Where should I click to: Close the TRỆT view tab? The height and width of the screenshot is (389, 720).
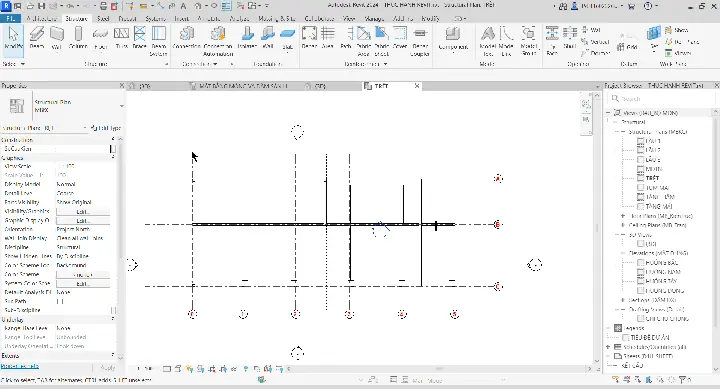pos(417,86)
